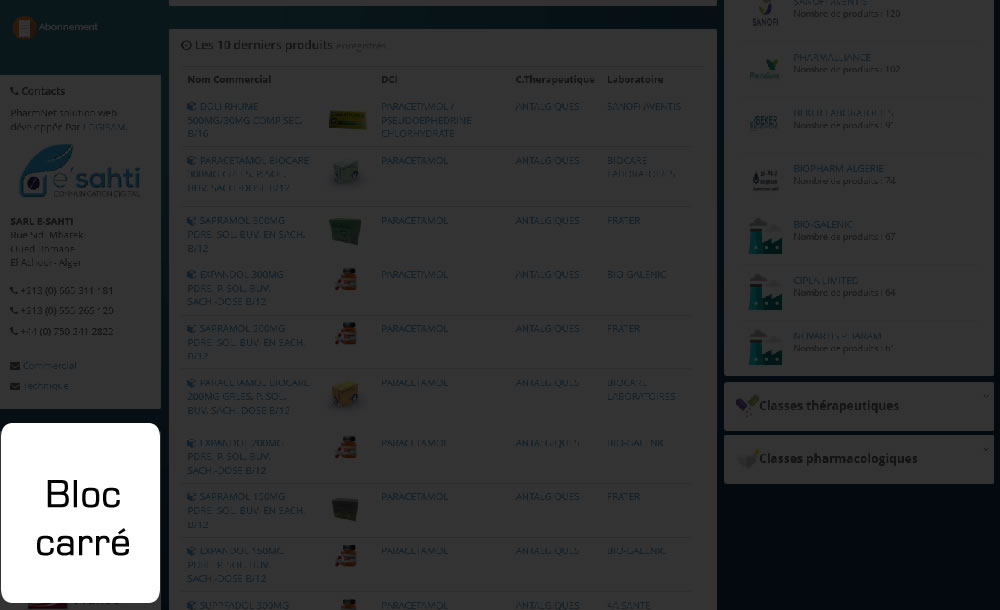Viewport: 1000px width, 610px height.
Task: Click FRATER in the SAPRAMOL 150MG row
Action: click(x=624, y=496)
